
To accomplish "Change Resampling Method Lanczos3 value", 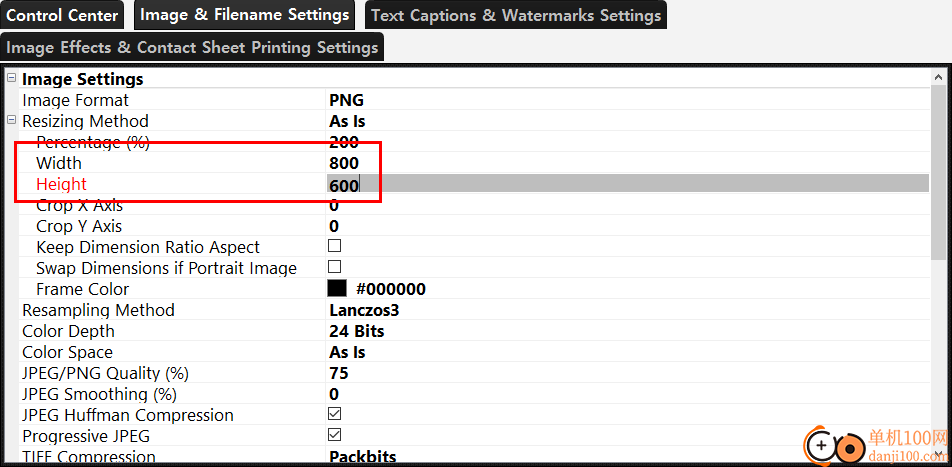I will coord(364,310).
